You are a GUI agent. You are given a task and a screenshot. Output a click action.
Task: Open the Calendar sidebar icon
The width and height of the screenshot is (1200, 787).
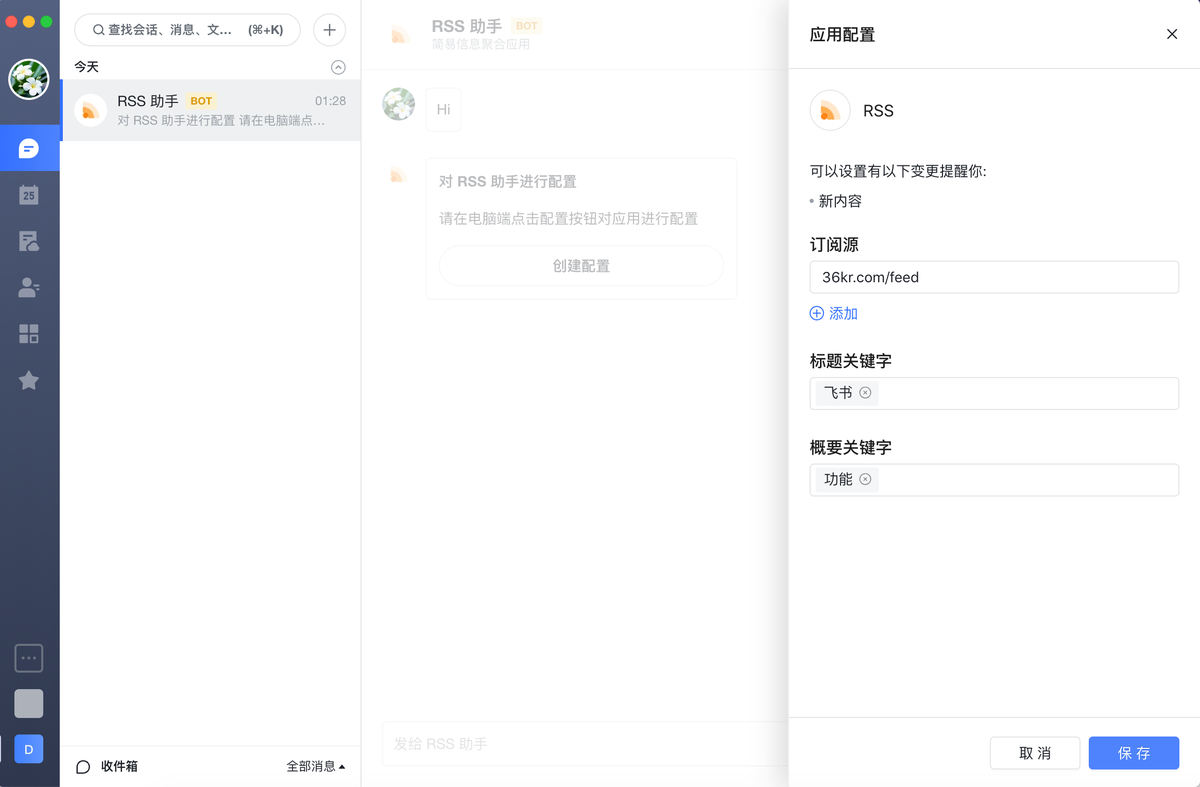[x=29, y=195]
